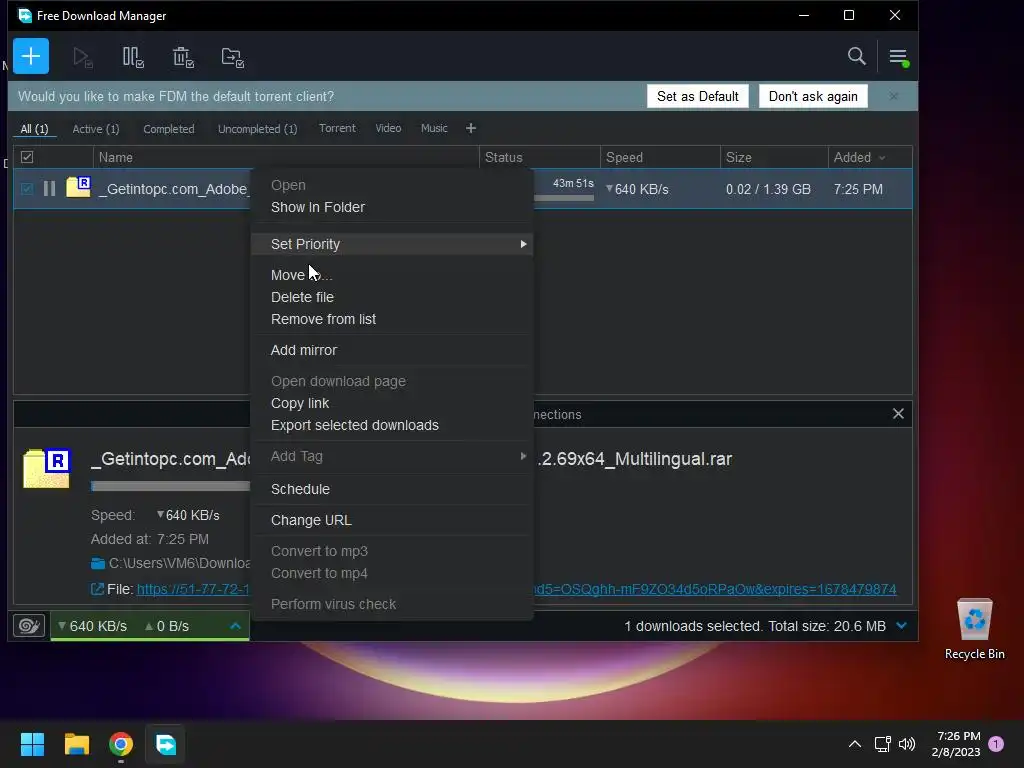
Task: Click the add tag plus next to Music
Action: (471, 128)
